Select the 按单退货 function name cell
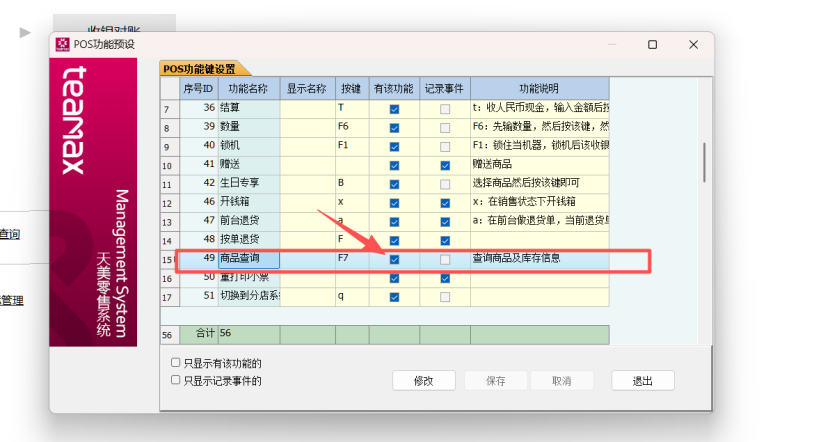The image size is (830, 442). pos(249,240)
